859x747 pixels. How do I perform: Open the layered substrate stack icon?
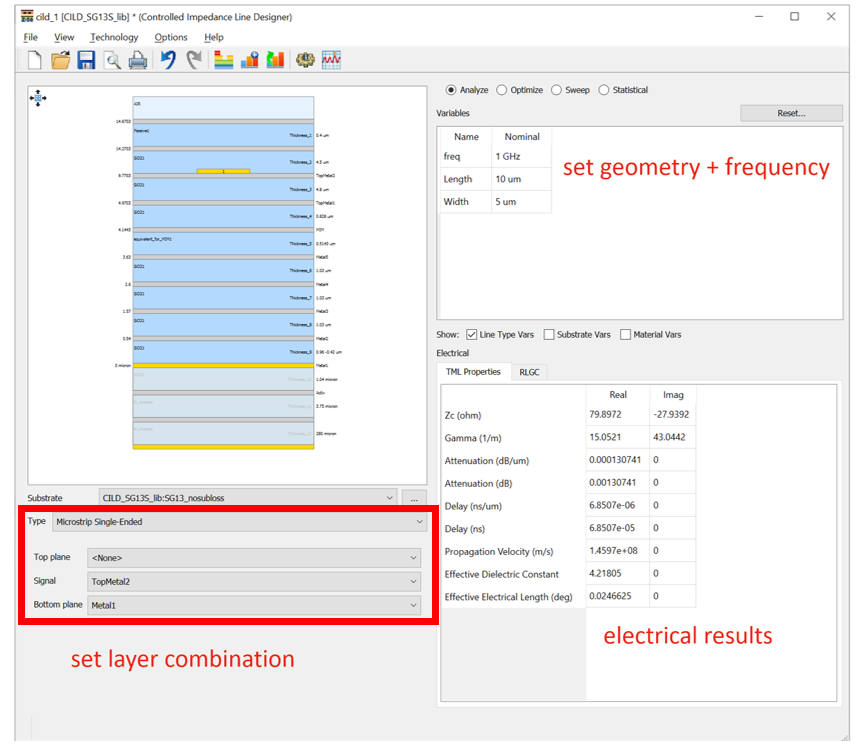click(224, 60)
